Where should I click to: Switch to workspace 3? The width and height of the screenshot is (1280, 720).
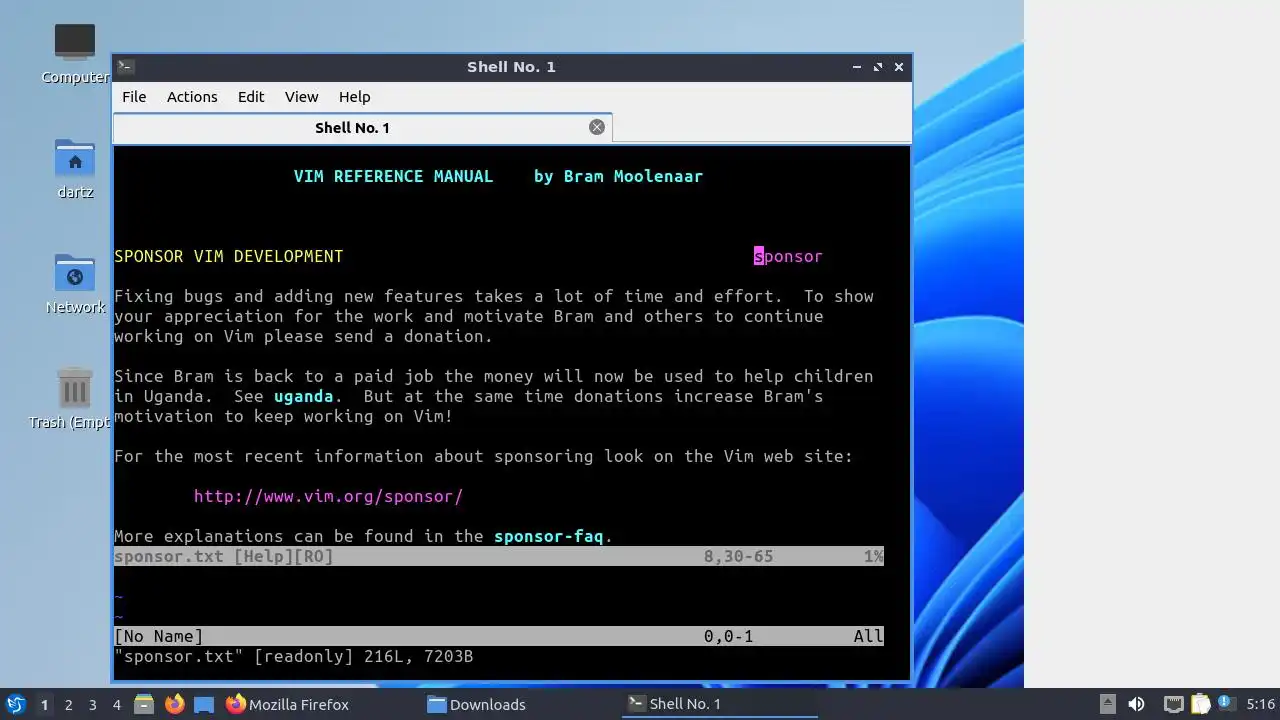[x=92, y=705]
